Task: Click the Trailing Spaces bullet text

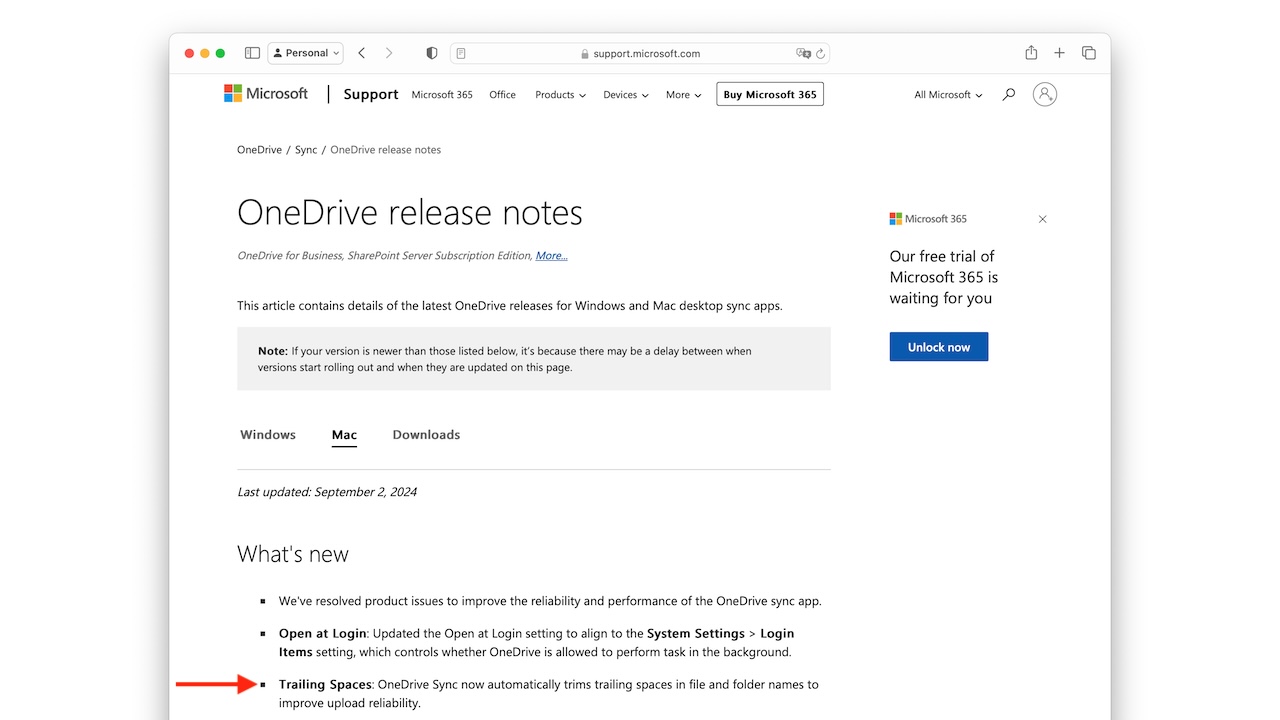Action: 549,694
